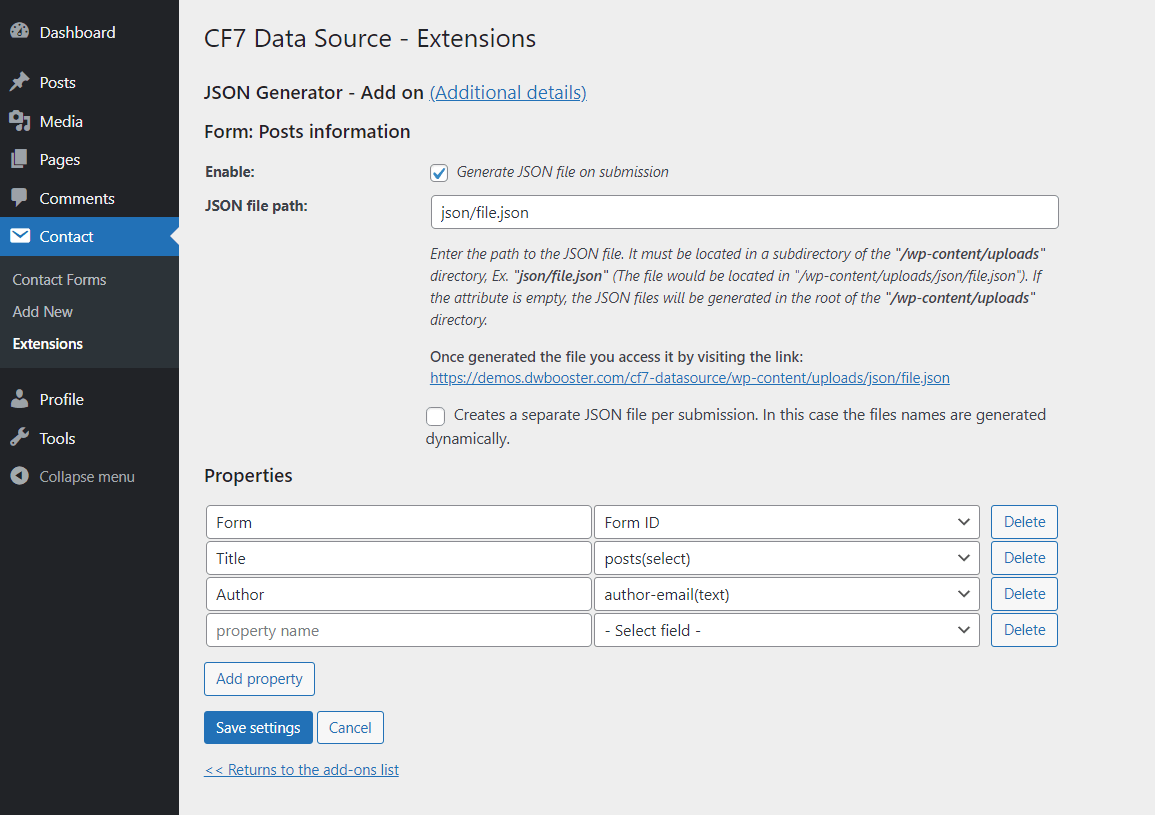Click the Tools wrench icon
The height and width of the screenshot is (815, 1155).
(19, 438)
